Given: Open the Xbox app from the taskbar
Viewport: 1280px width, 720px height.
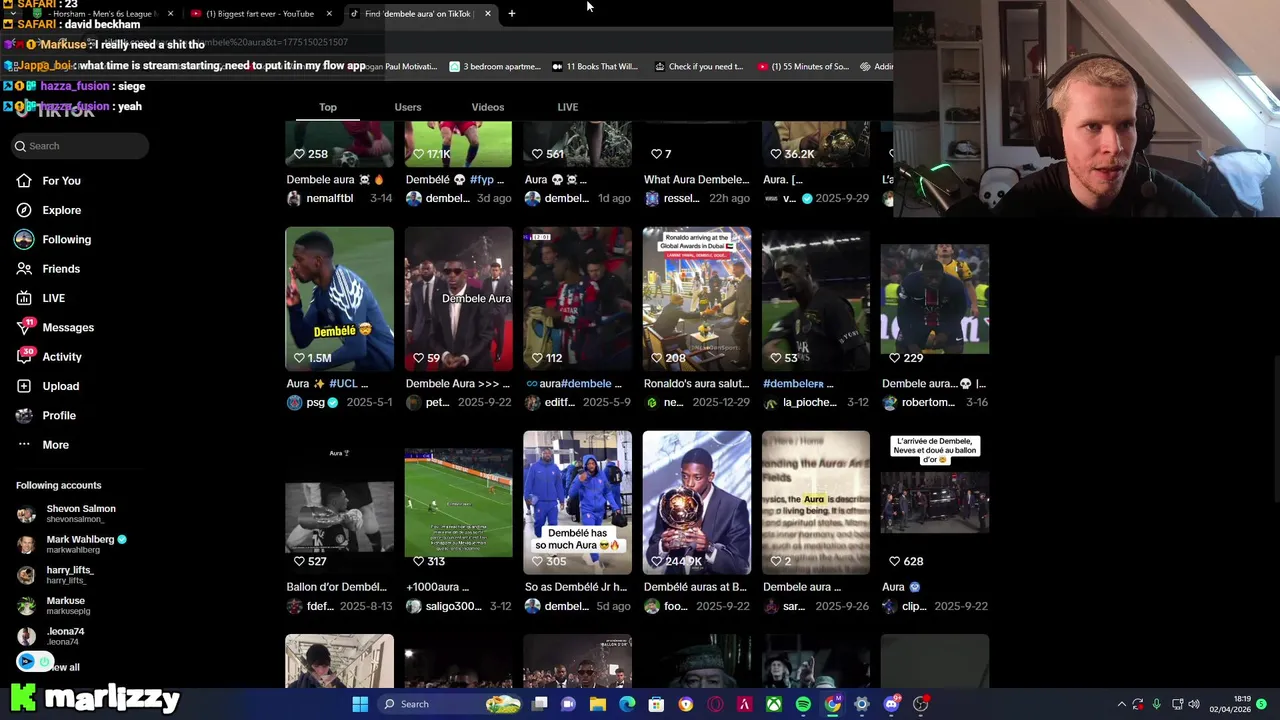Looking at the screenshot, I should [x=774, y=704].
